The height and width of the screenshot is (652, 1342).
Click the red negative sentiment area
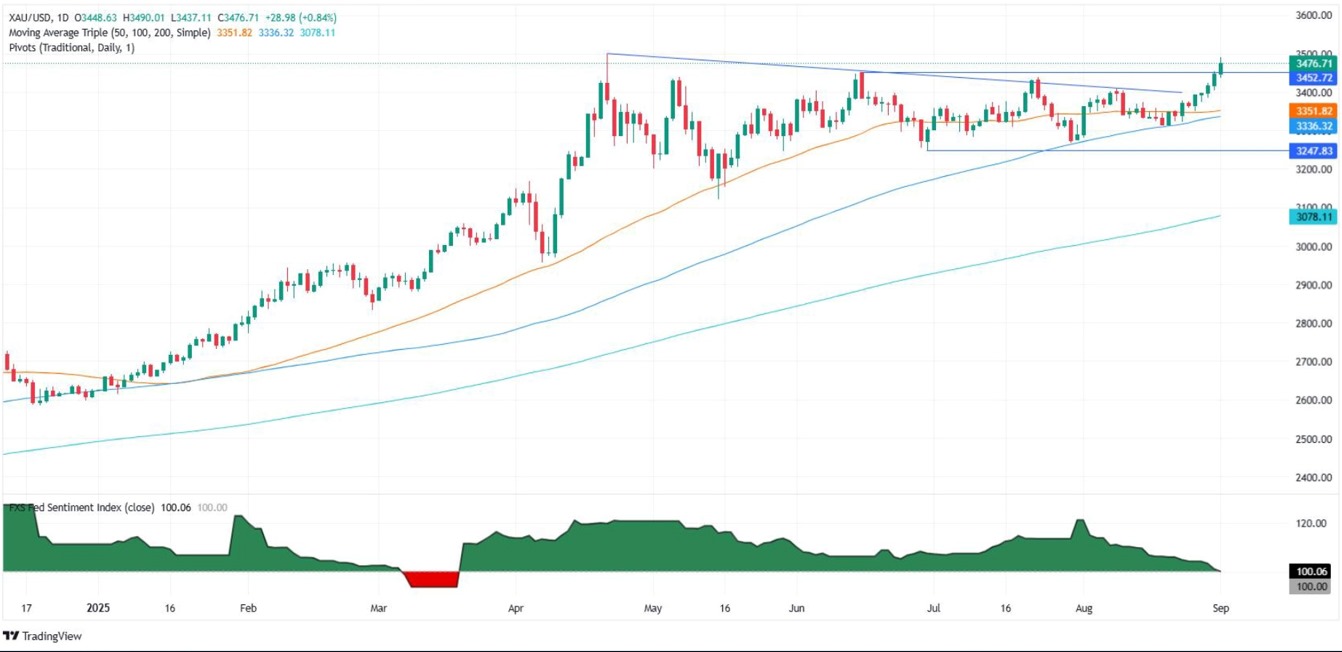431,578
